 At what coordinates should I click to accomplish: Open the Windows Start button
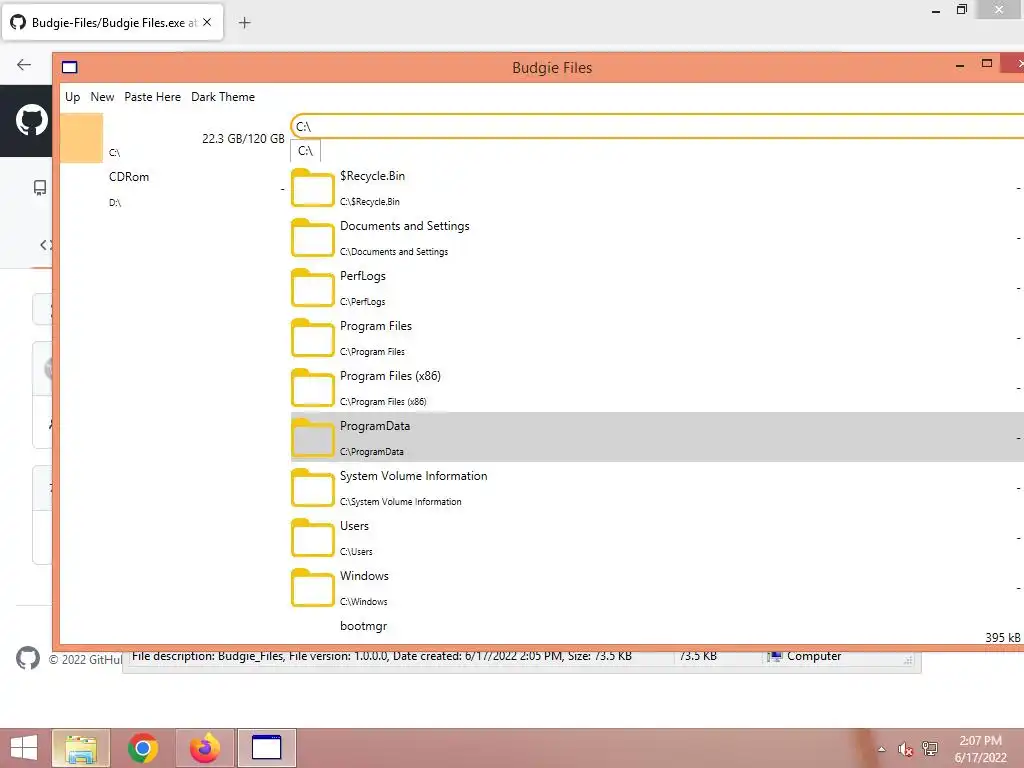(24, 748)
